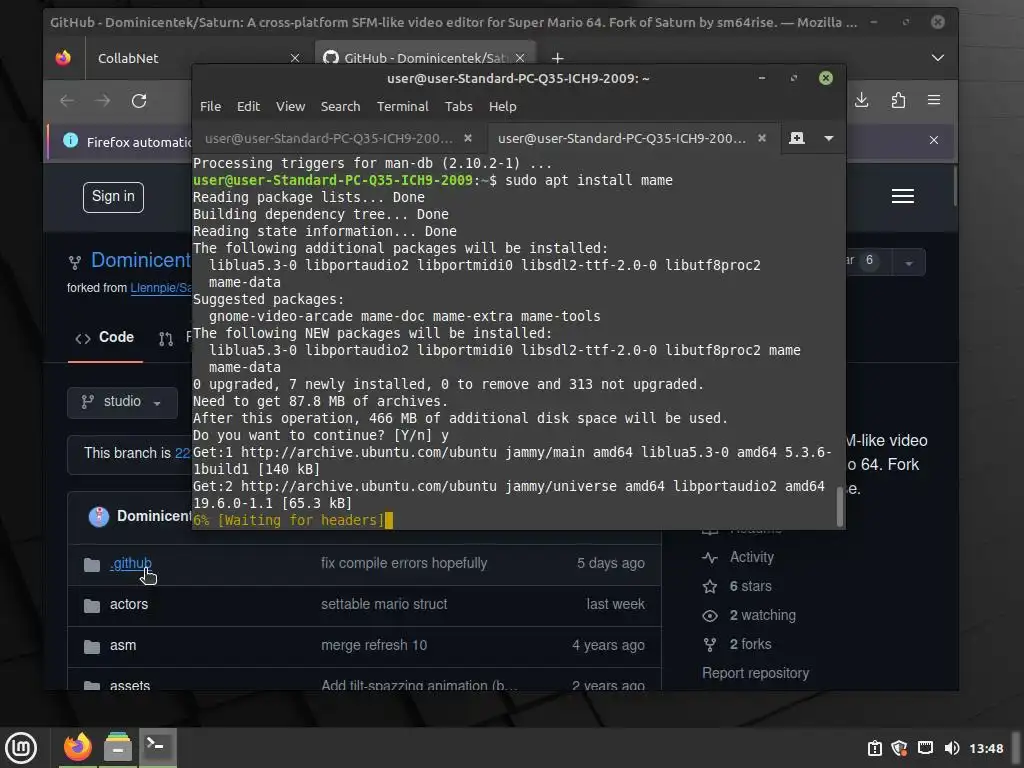Image resolution: width=1024 pixels, height=768 pixels.
Task: Open the update manager shield icon
Action: pyautogui.click(x=899, y=748)
